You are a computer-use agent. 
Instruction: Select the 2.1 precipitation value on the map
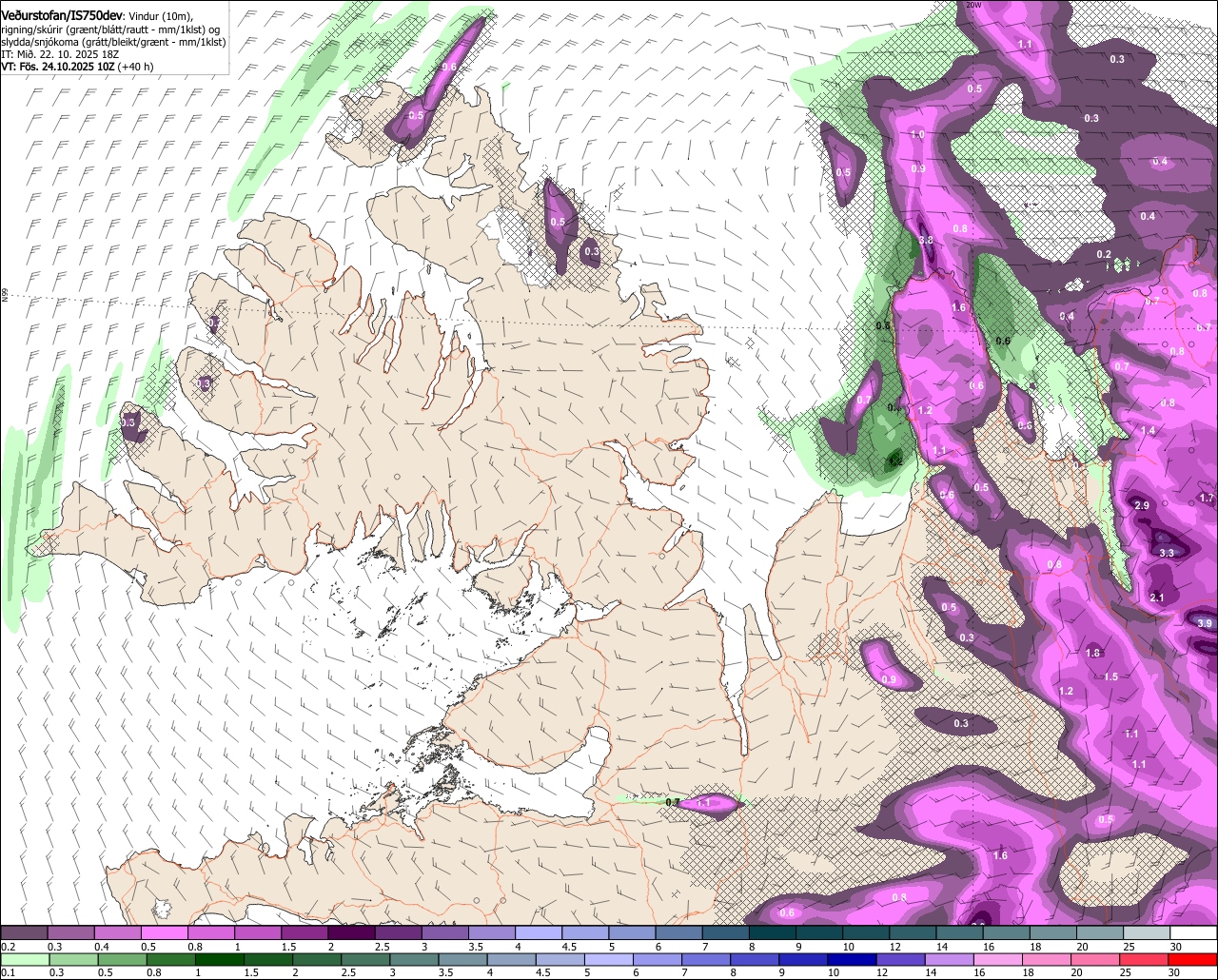click(x=1157, y=598)
